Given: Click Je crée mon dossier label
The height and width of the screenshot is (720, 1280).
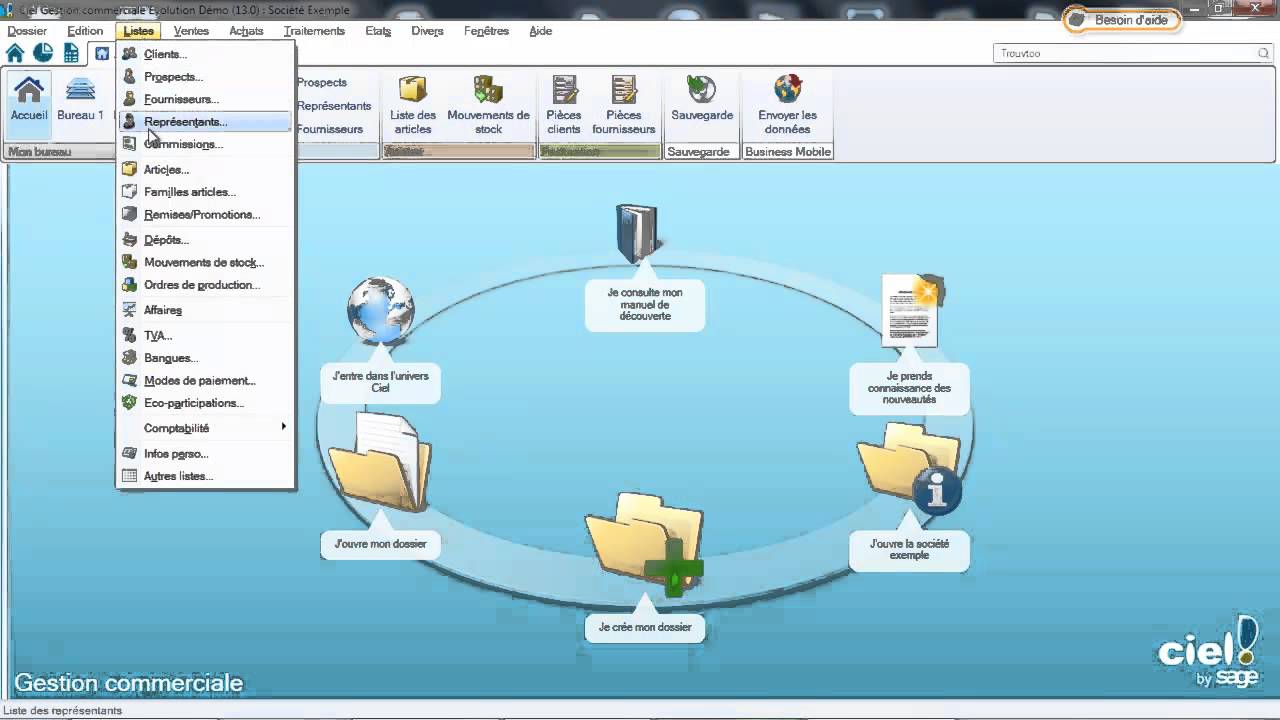Looking at the screenshot, I should [x=645, y=627].
